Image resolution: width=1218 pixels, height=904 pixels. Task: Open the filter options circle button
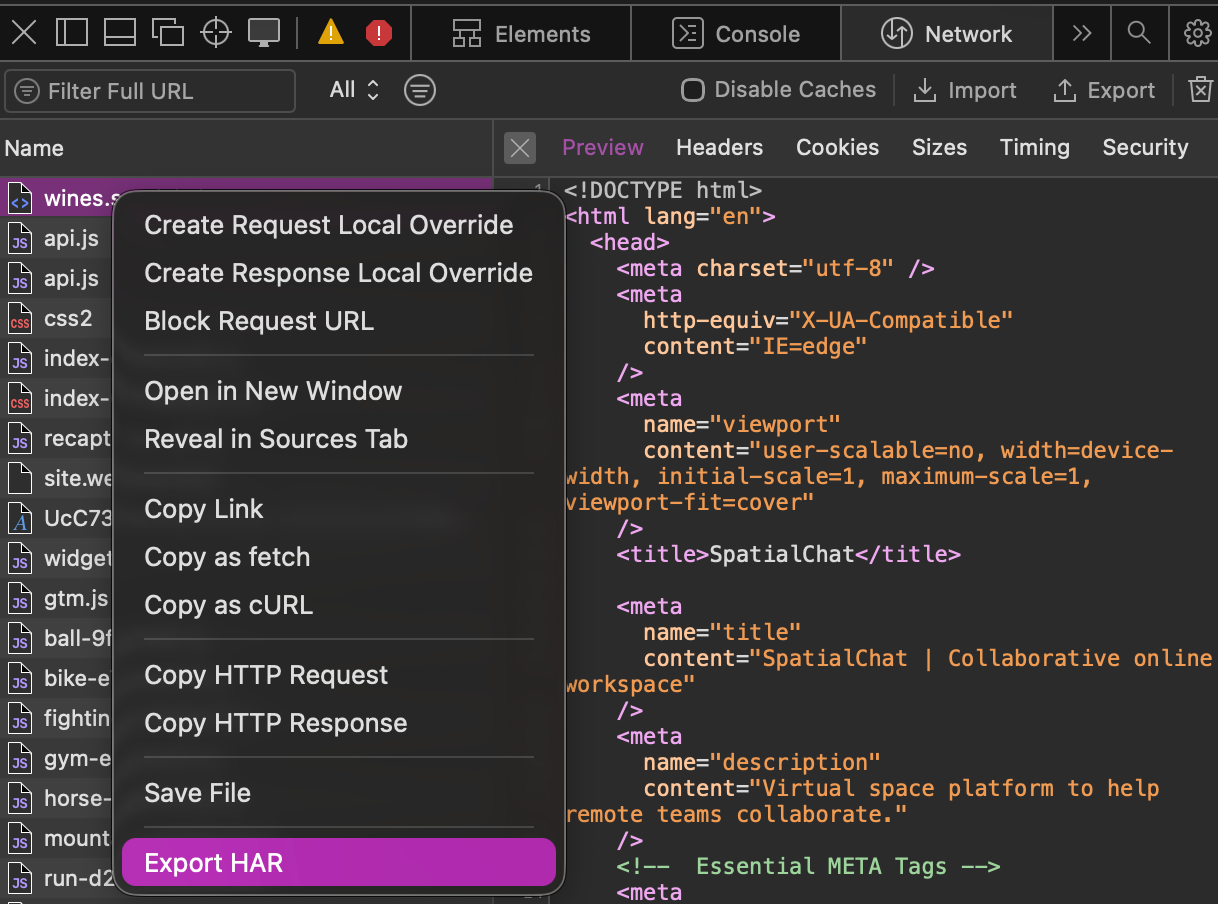pyautogui.click(x=420, y=90)
